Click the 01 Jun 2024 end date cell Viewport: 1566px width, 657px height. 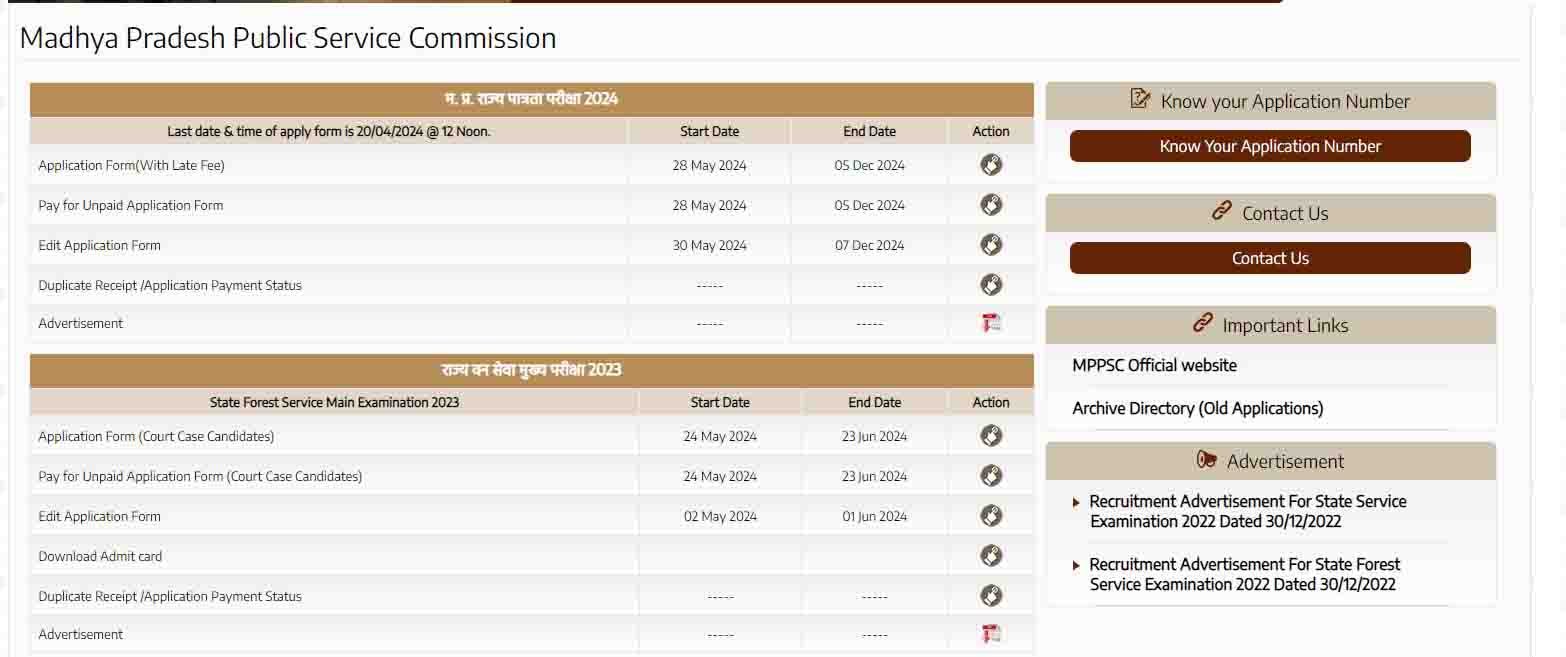874,517
